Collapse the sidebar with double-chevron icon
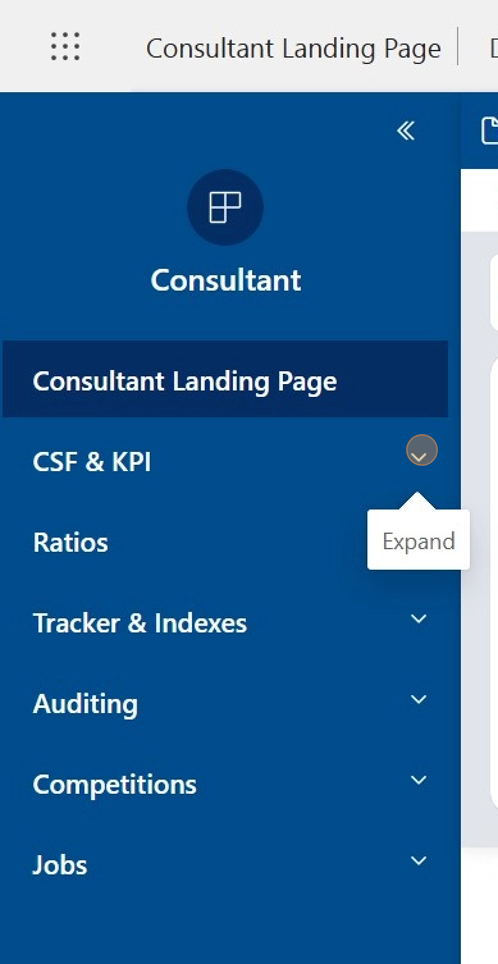Viewport: 498px width, 964px height. 406,130
